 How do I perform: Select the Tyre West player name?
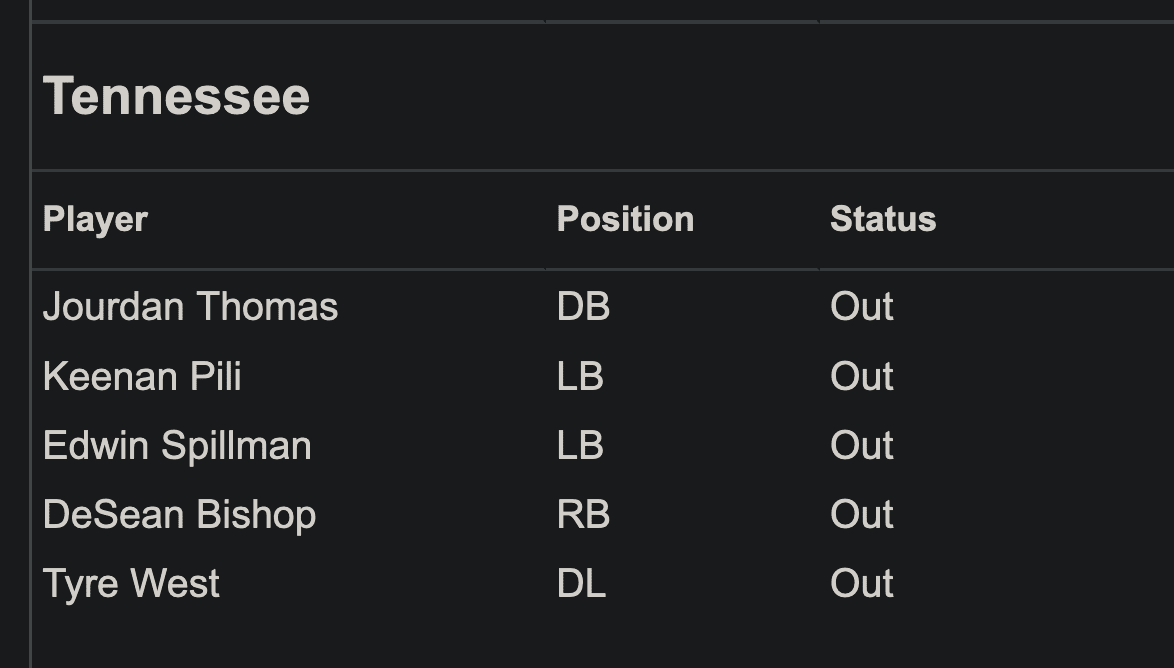[x=131, y=584]
